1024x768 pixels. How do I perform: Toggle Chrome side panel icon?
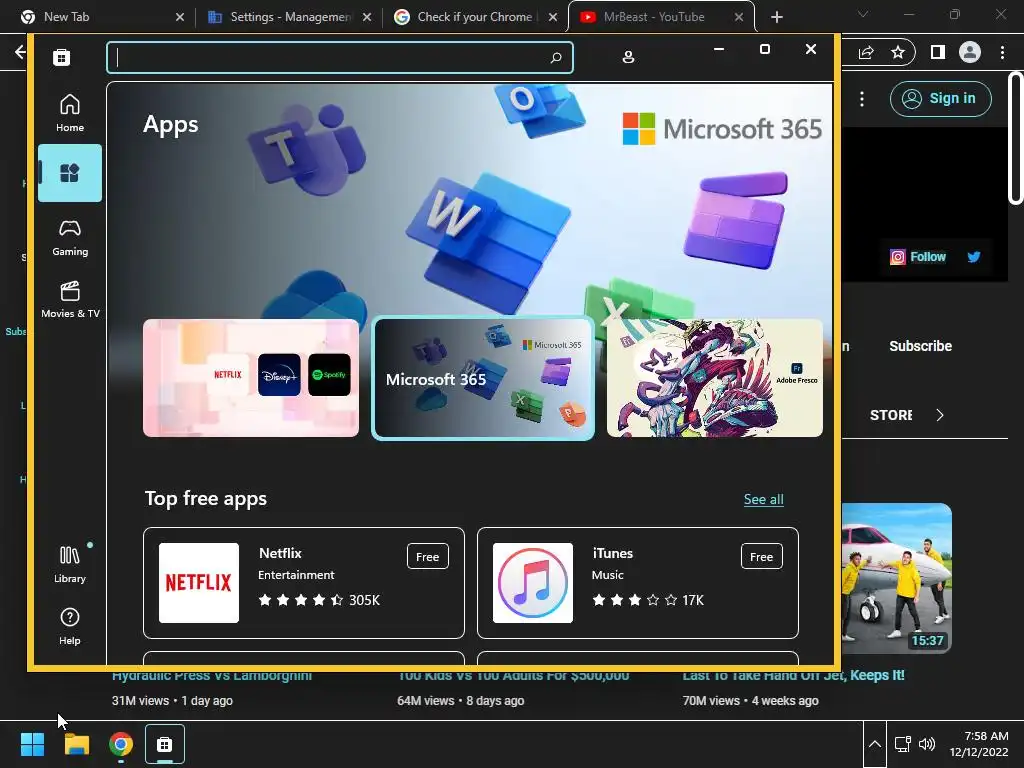(938, 52)
